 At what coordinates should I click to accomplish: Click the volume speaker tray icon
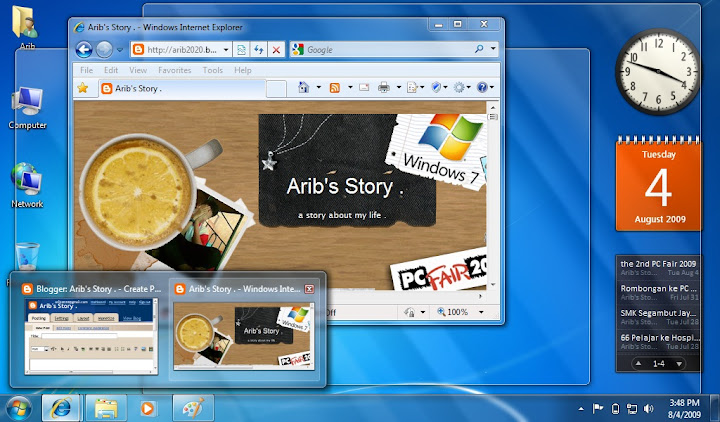pos(648,408)
